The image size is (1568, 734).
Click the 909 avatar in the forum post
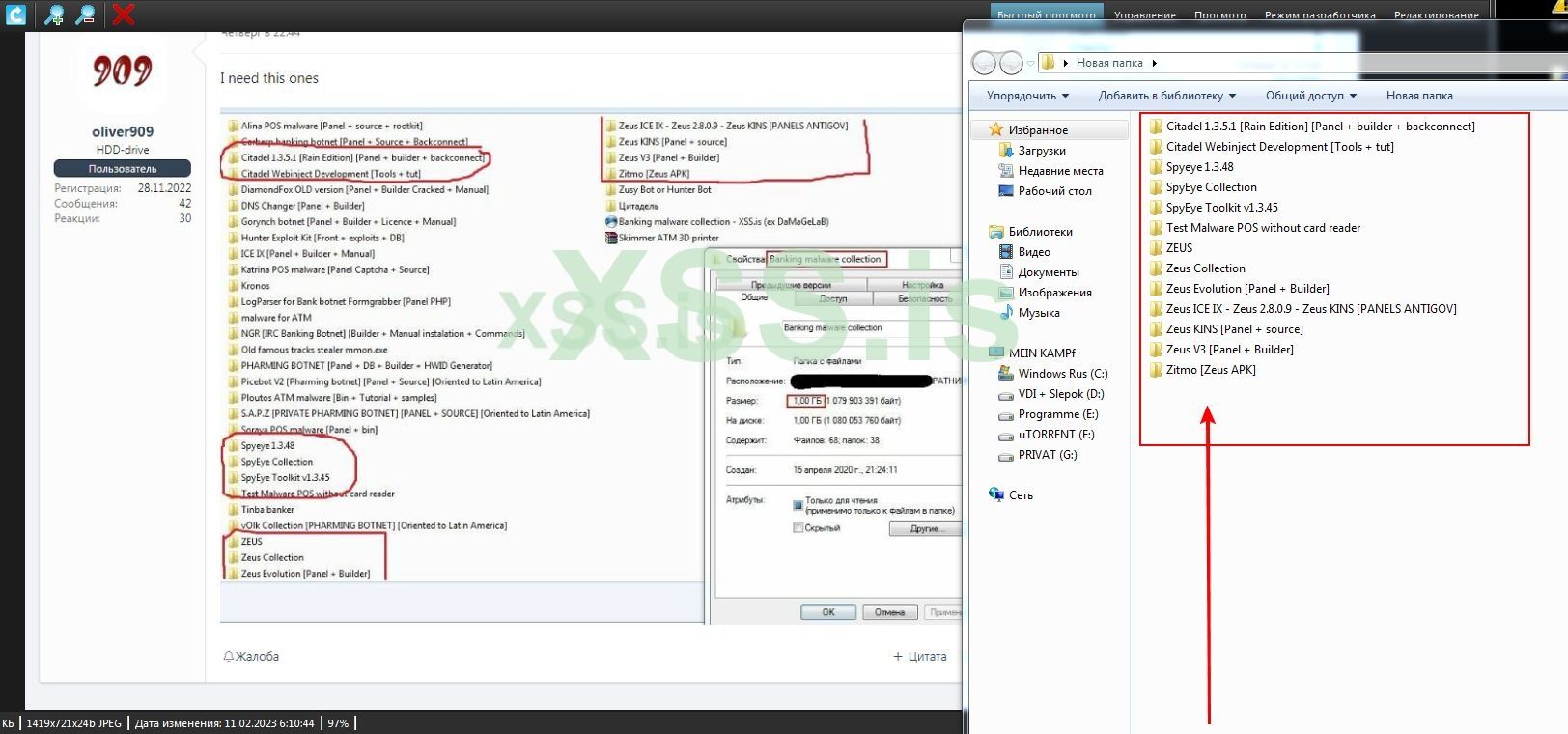pos(123,71)
